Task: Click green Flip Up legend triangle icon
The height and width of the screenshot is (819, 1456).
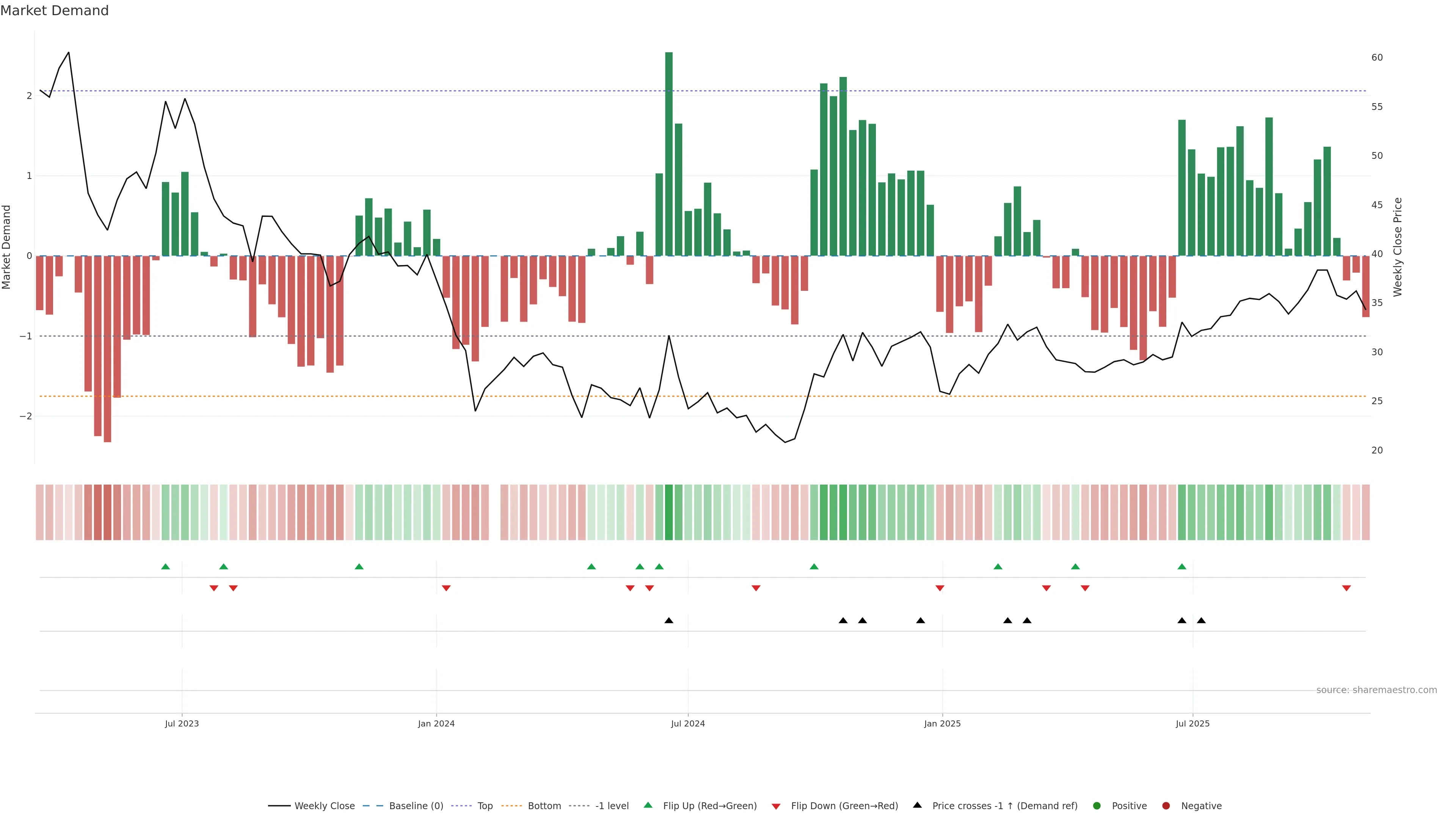Action: [648, 805]
